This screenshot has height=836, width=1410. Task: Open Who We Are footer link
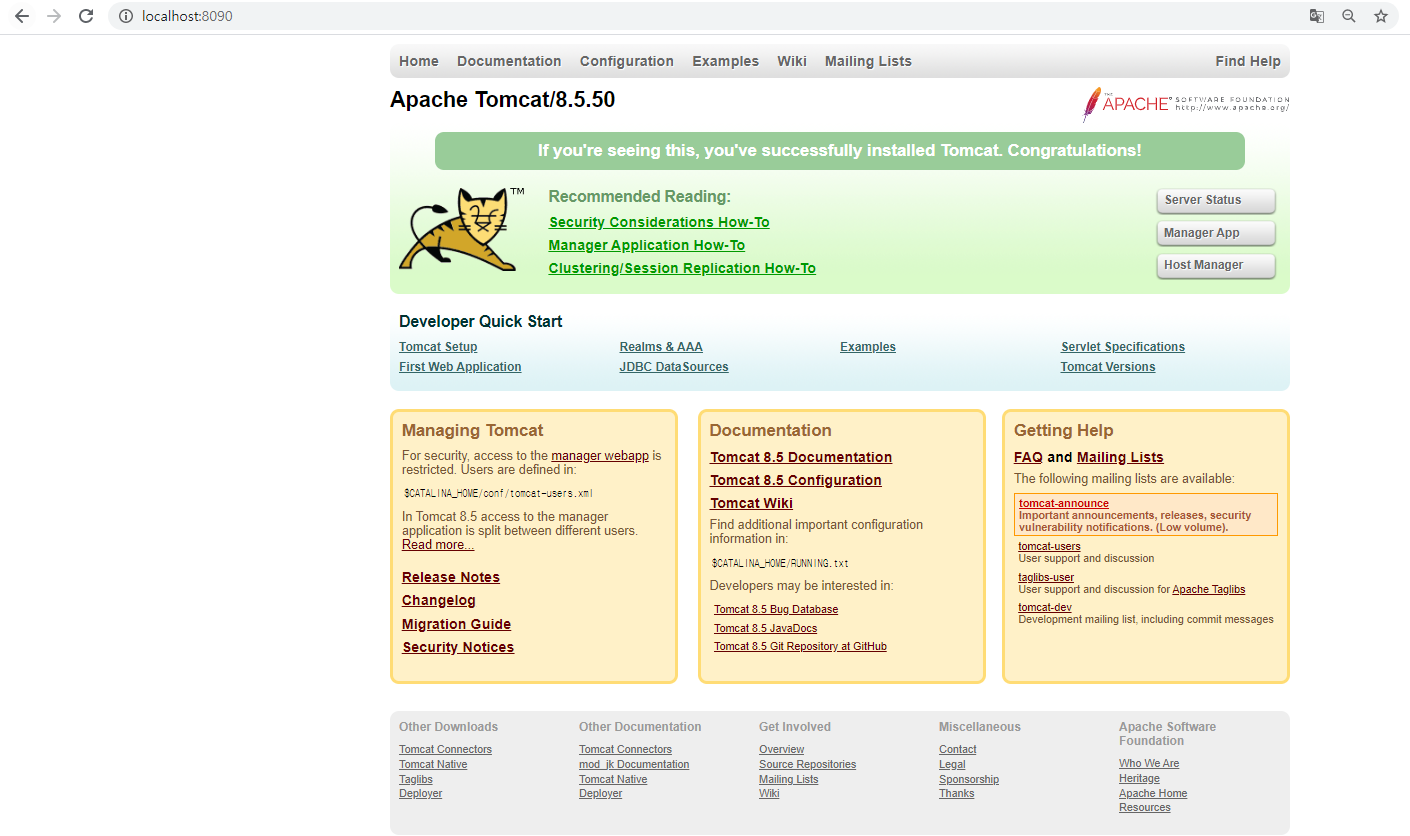1149,764
